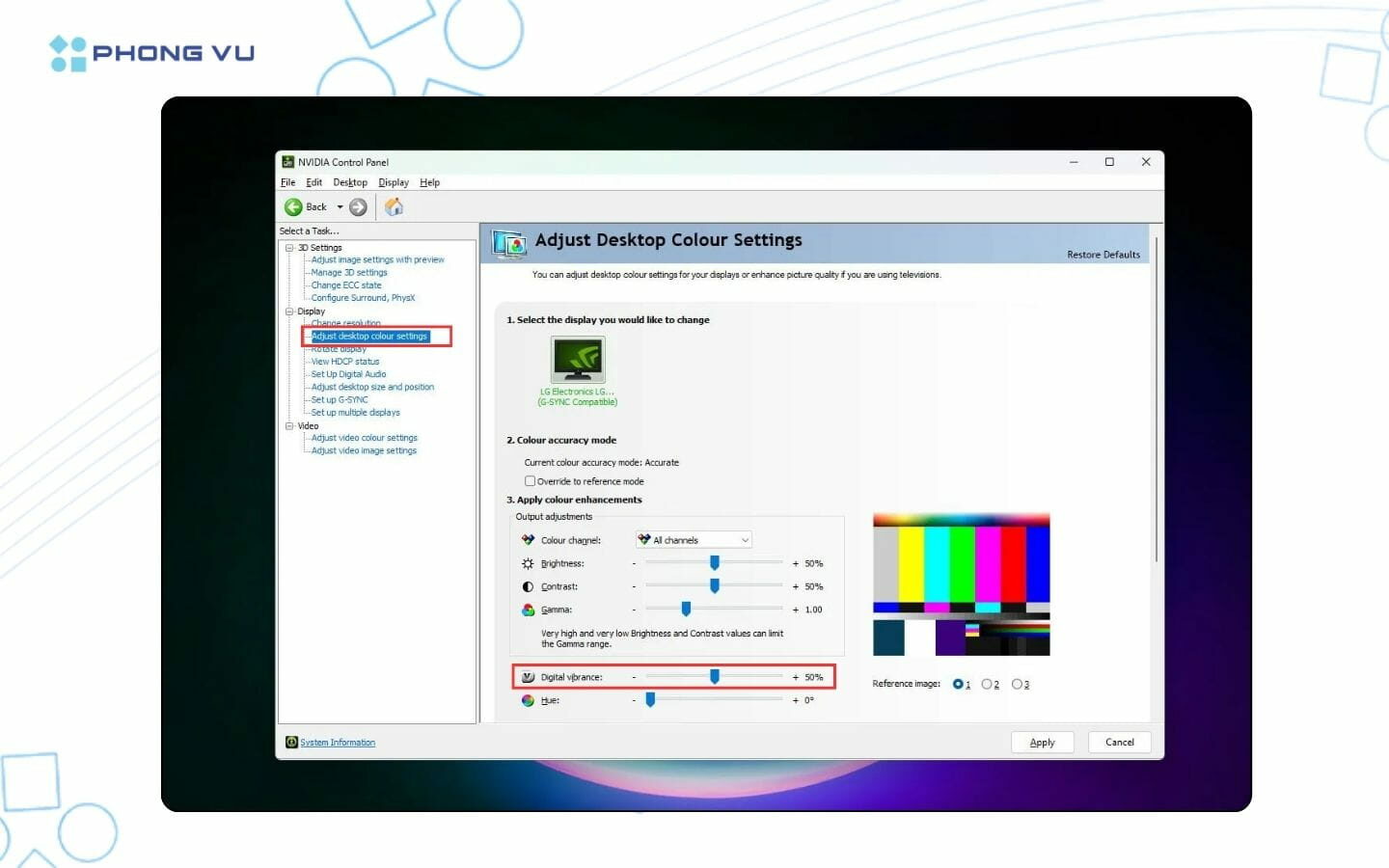Click the Hue slider handle
The height and width of the screenshot is (868, 1389).
click(x=650, y=700)
